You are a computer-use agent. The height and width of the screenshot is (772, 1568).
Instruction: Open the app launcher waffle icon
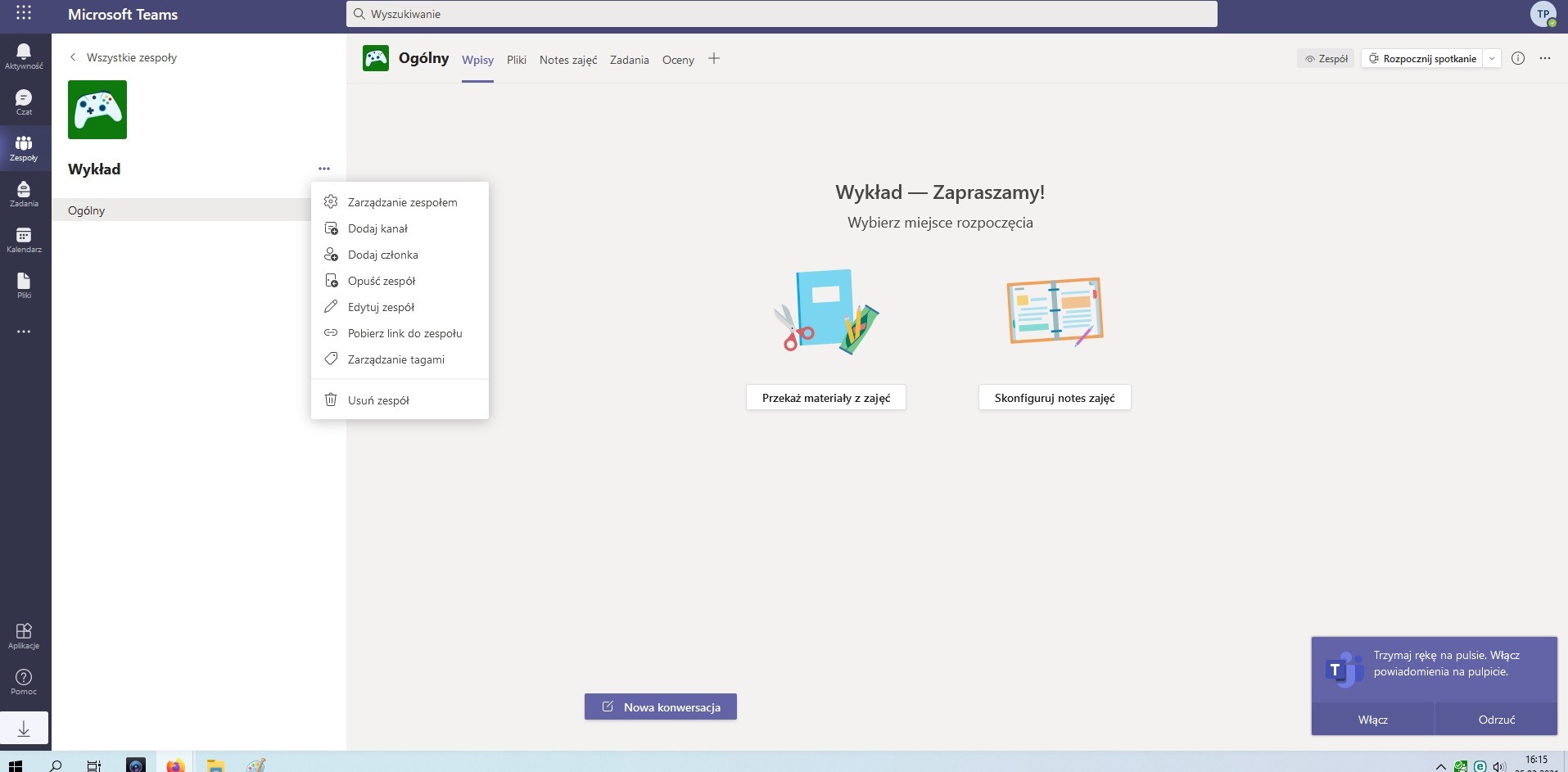[x=24, y=13]
